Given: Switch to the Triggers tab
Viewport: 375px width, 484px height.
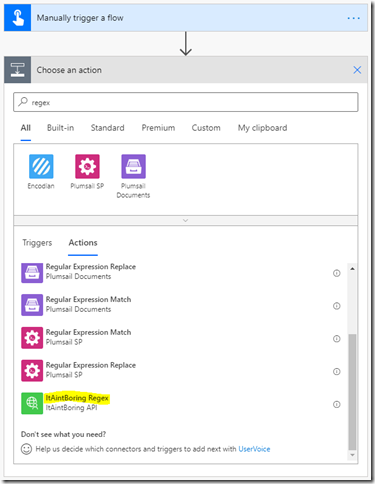Looking at the screenshot, I should tap(37, 243).
